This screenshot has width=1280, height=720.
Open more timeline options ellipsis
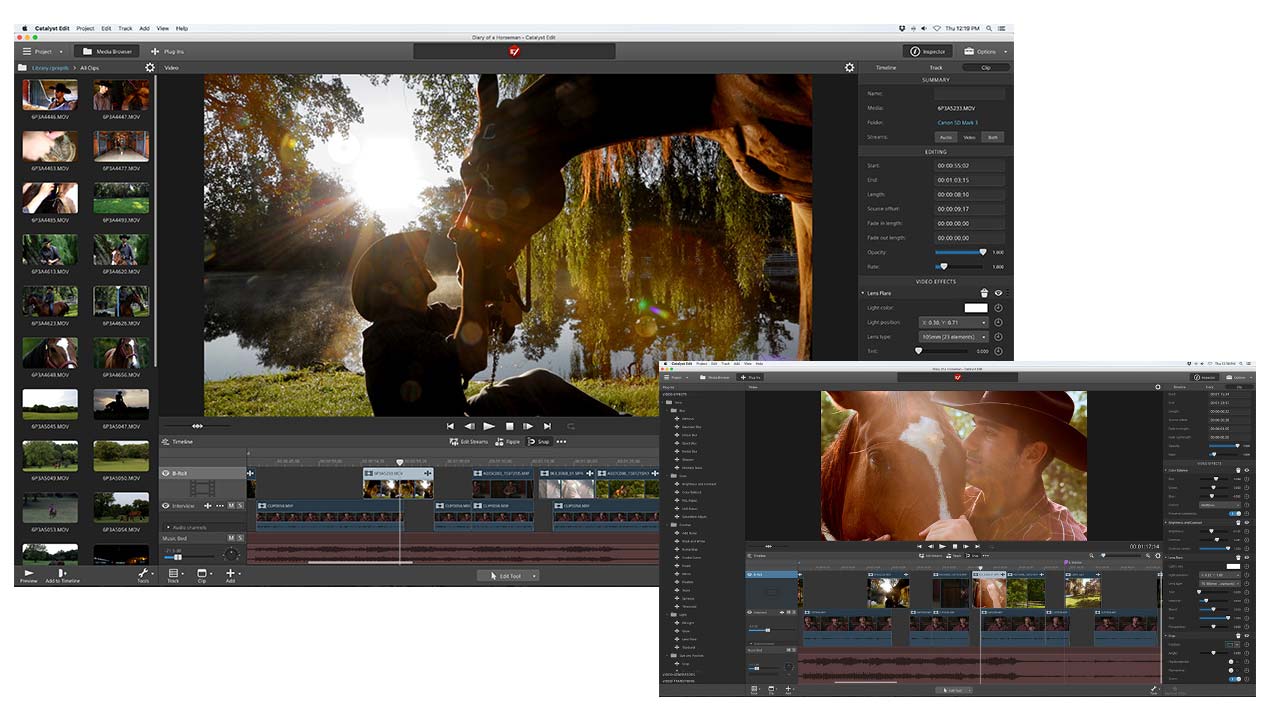561,441
